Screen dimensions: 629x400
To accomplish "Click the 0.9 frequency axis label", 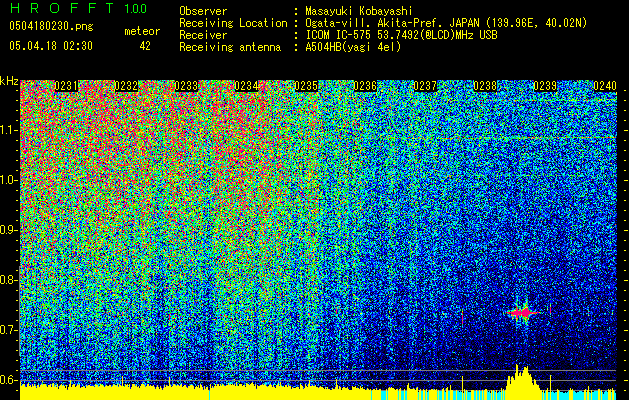I will pyautogui.click(x=9, y=230).
